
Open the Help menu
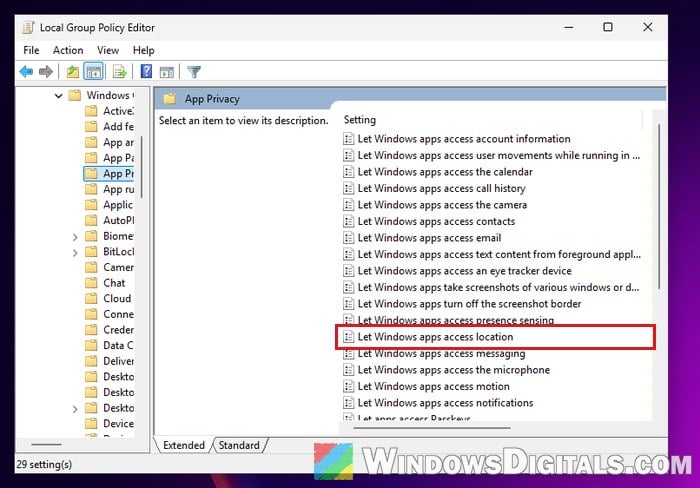143,50
